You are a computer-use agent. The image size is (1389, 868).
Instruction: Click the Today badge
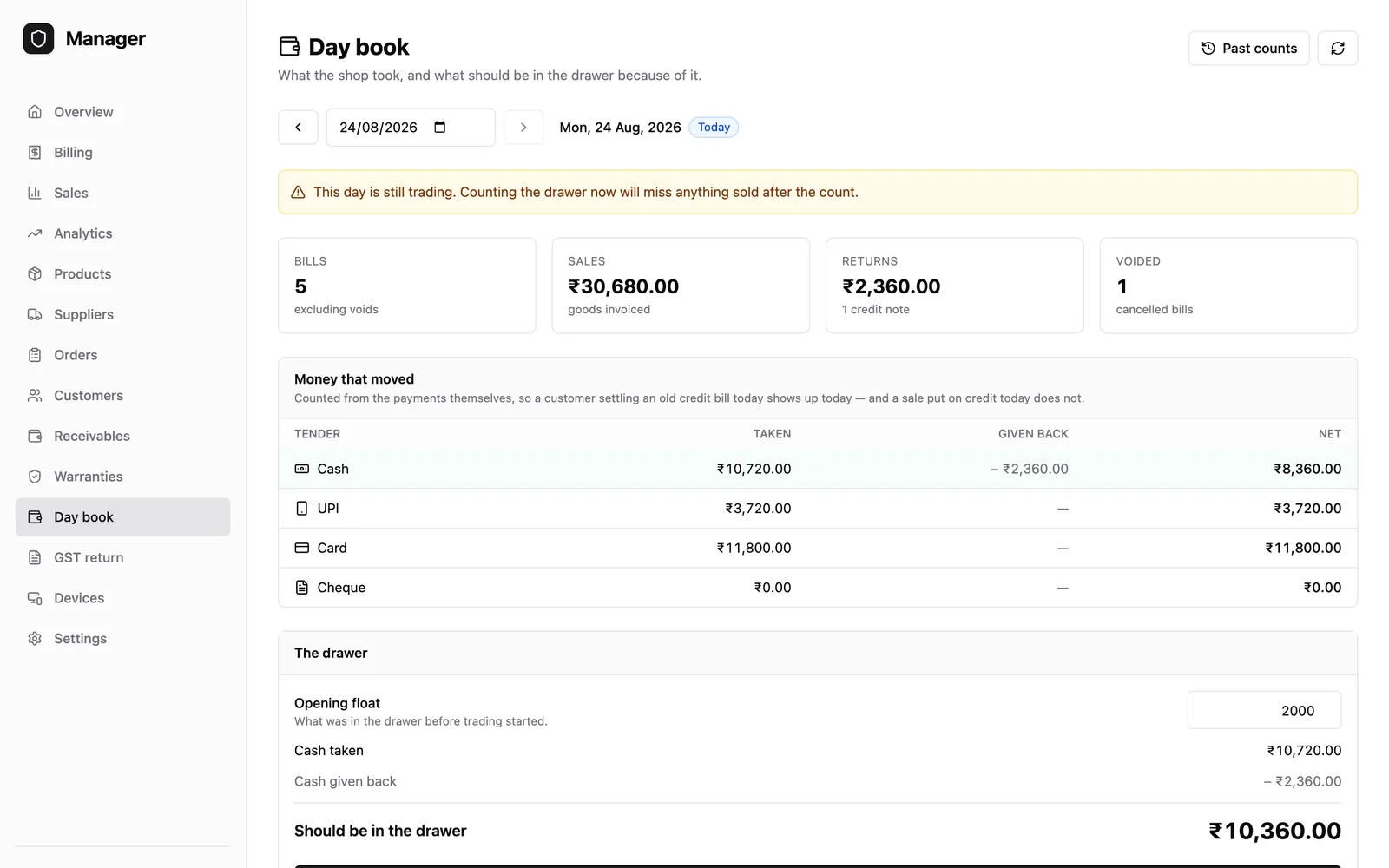coord(714,128)
